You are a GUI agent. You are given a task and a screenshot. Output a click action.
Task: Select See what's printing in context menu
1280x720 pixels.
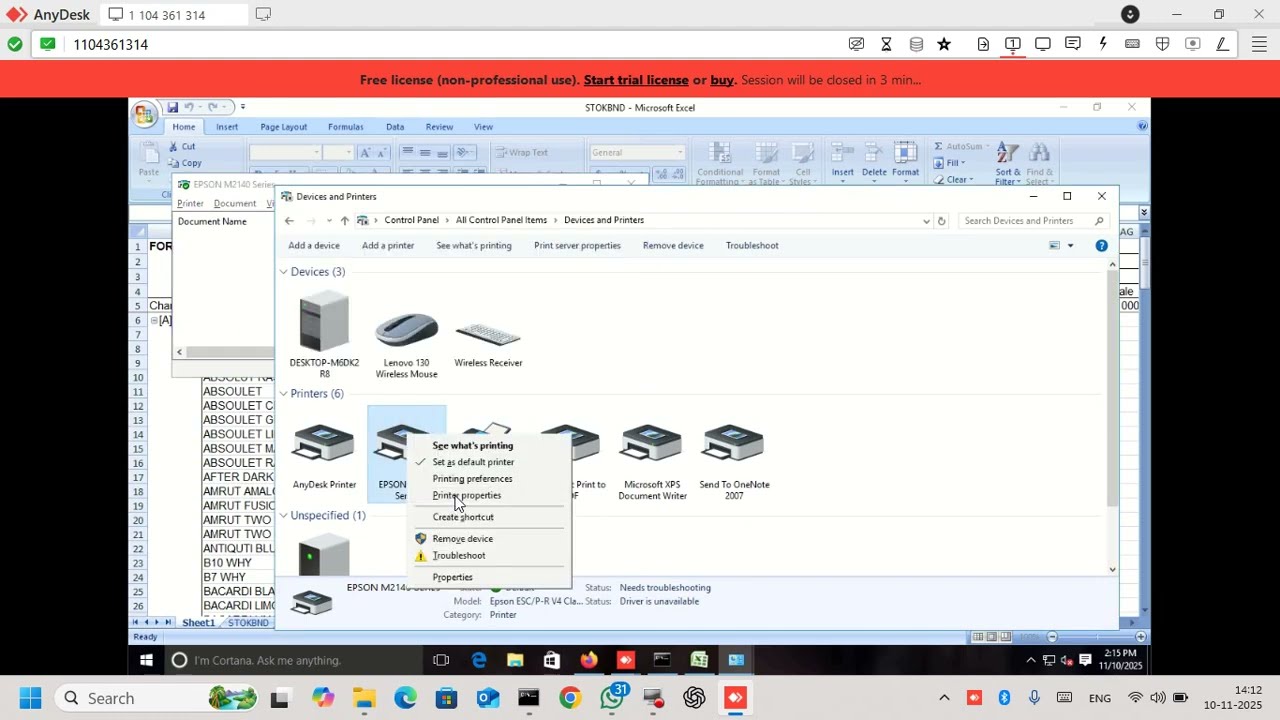pyautogui.click(x=472, y=445)
